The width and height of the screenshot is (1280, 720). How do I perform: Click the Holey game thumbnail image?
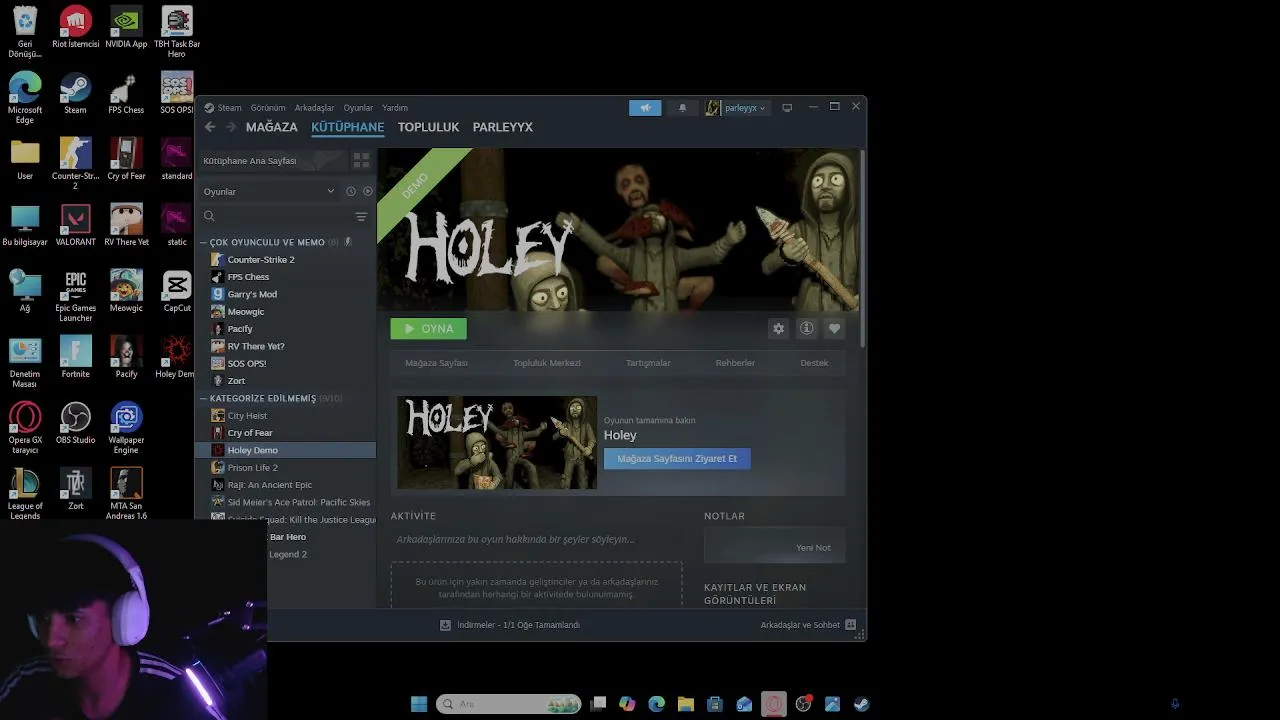[x=497, y=443]
